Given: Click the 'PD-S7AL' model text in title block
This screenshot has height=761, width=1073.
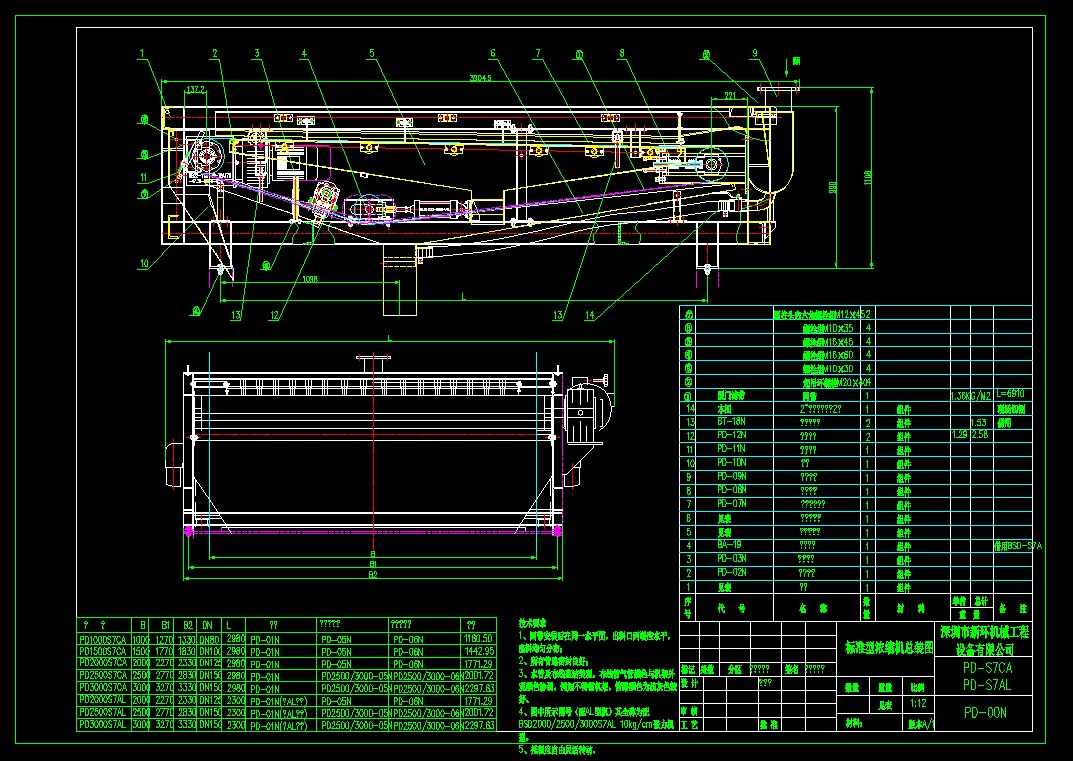Looking at the screenshot, I should coord(987,684).
